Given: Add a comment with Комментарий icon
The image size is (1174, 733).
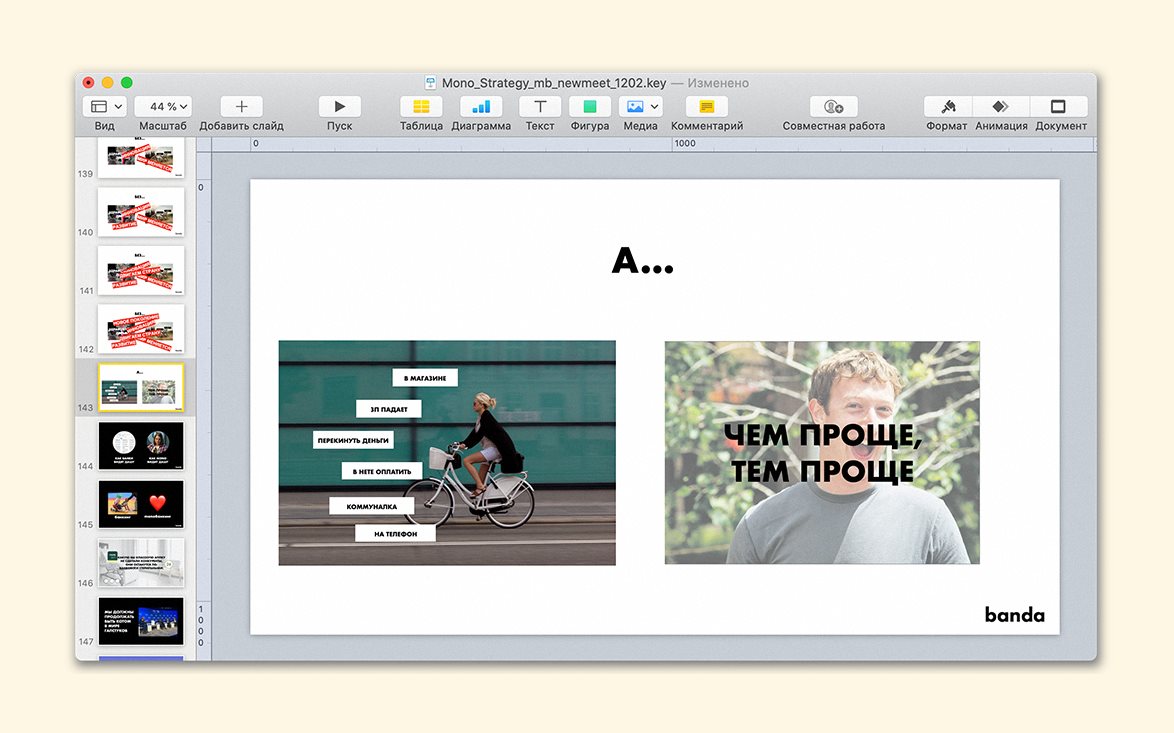Looking at the screenshot, I should click(x=706, y=107).
